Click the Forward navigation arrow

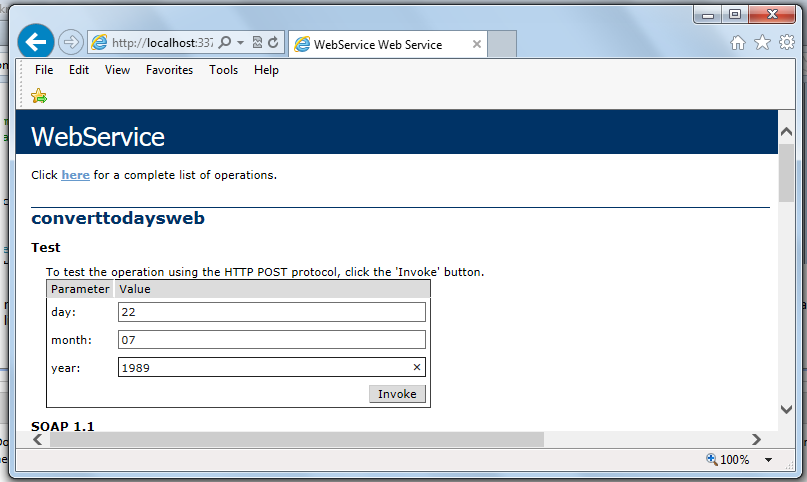[71, 42]
